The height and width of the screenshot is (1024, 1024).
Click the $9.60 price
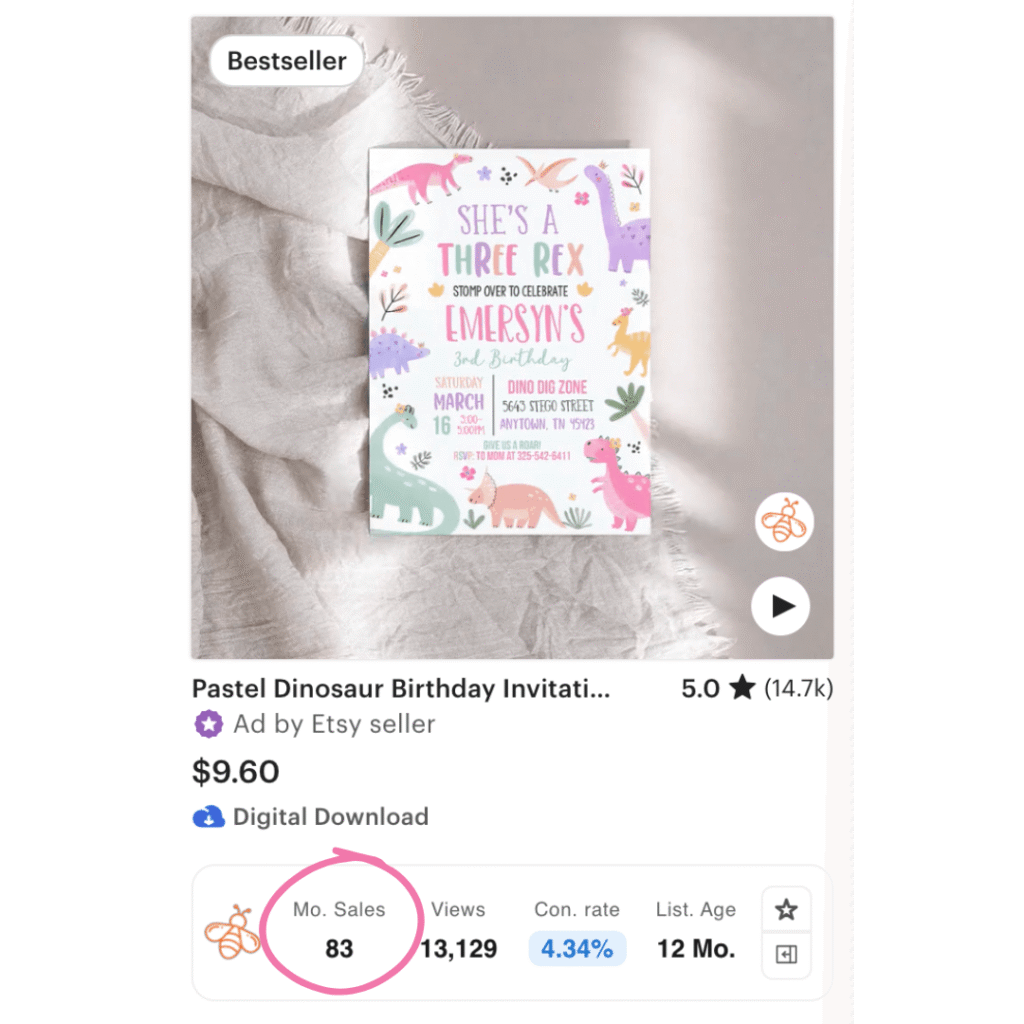[x=236, y=771]
